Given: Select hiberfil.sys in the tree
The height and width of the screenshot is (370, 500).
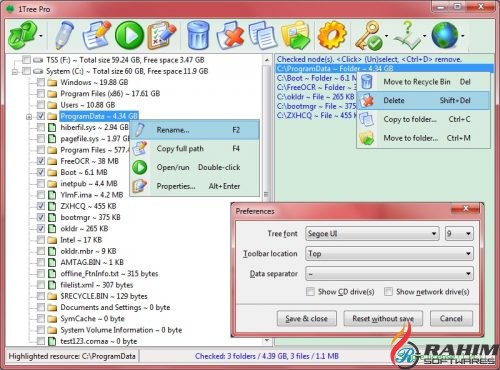Looking at the screenshot, I should (x=94, y=127).
